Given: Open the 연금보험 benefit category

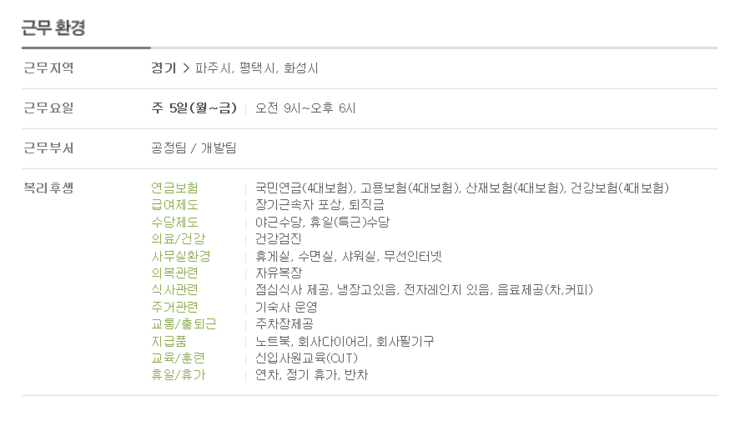Looking at the screenshot, I should [175, 188].
